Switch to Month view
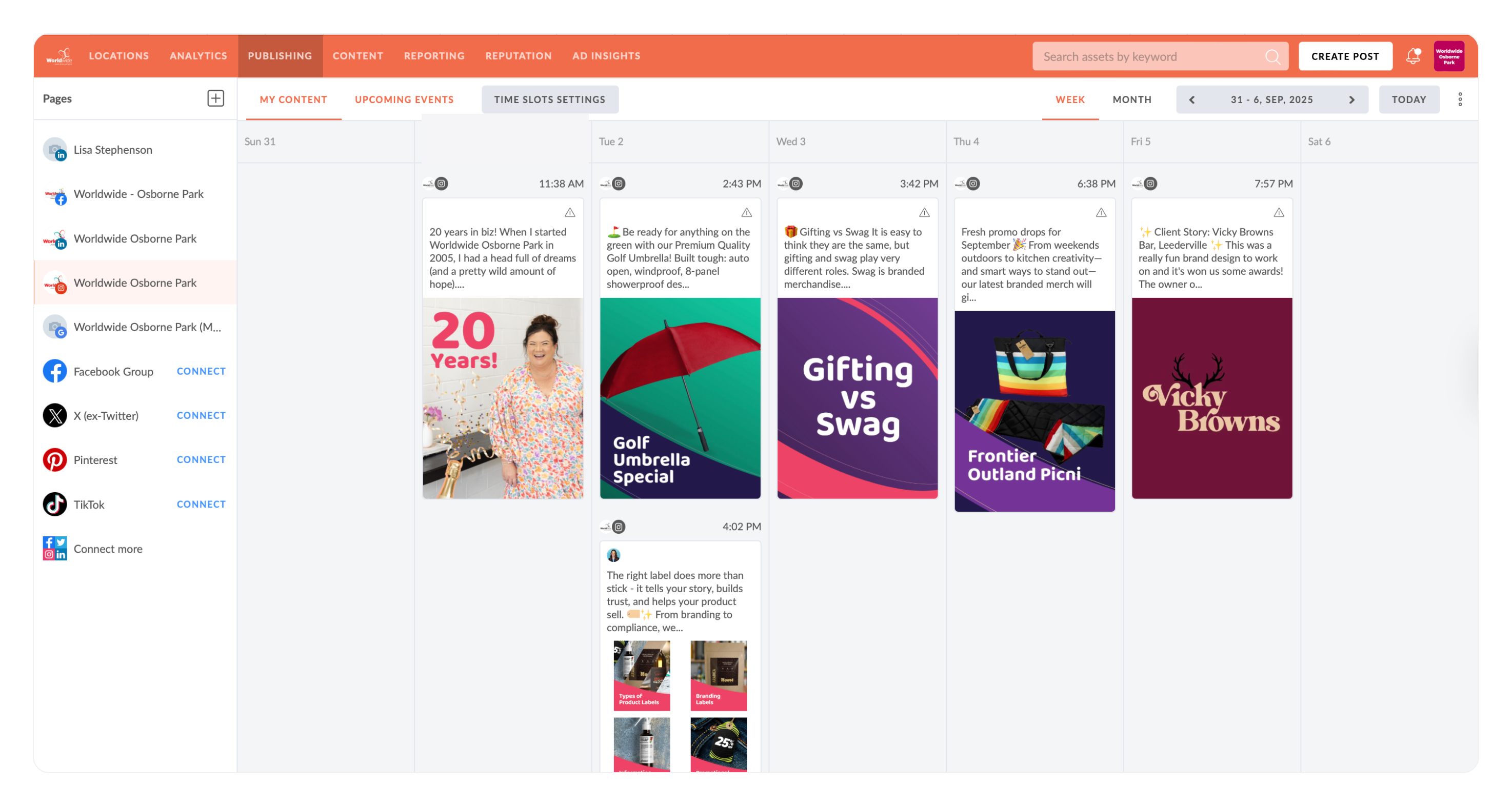The height and width of the screenshot is (806, 1512). point(1132,99)
